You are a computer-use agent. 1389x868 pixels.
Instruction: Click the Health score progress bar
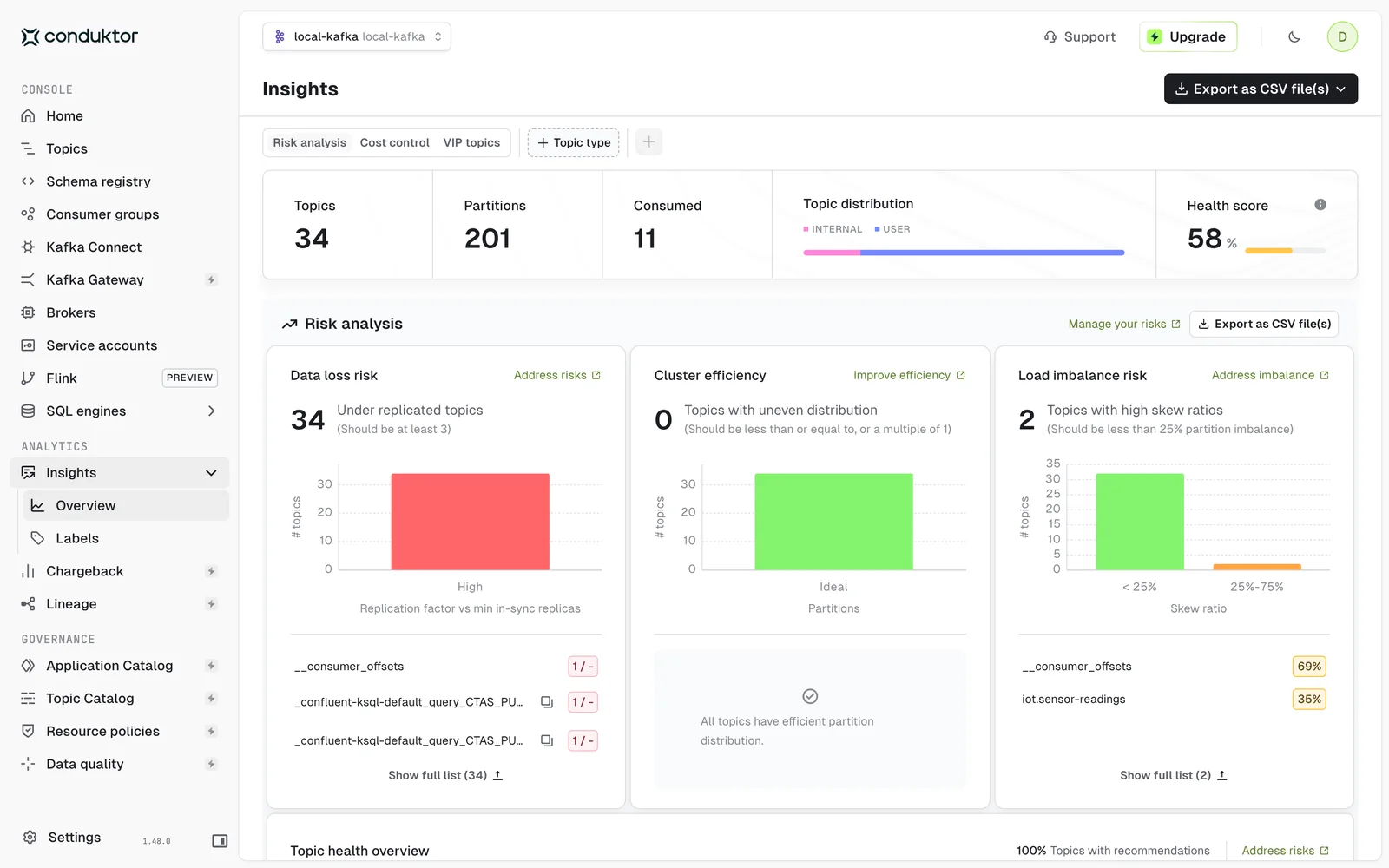[x=1286, y=251]
